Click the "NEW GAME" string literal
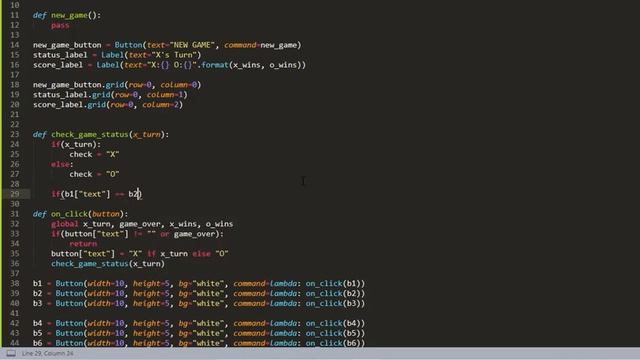The height and width of the screenshot is (360, 640). pyautogui.click(x=192, y=45)
